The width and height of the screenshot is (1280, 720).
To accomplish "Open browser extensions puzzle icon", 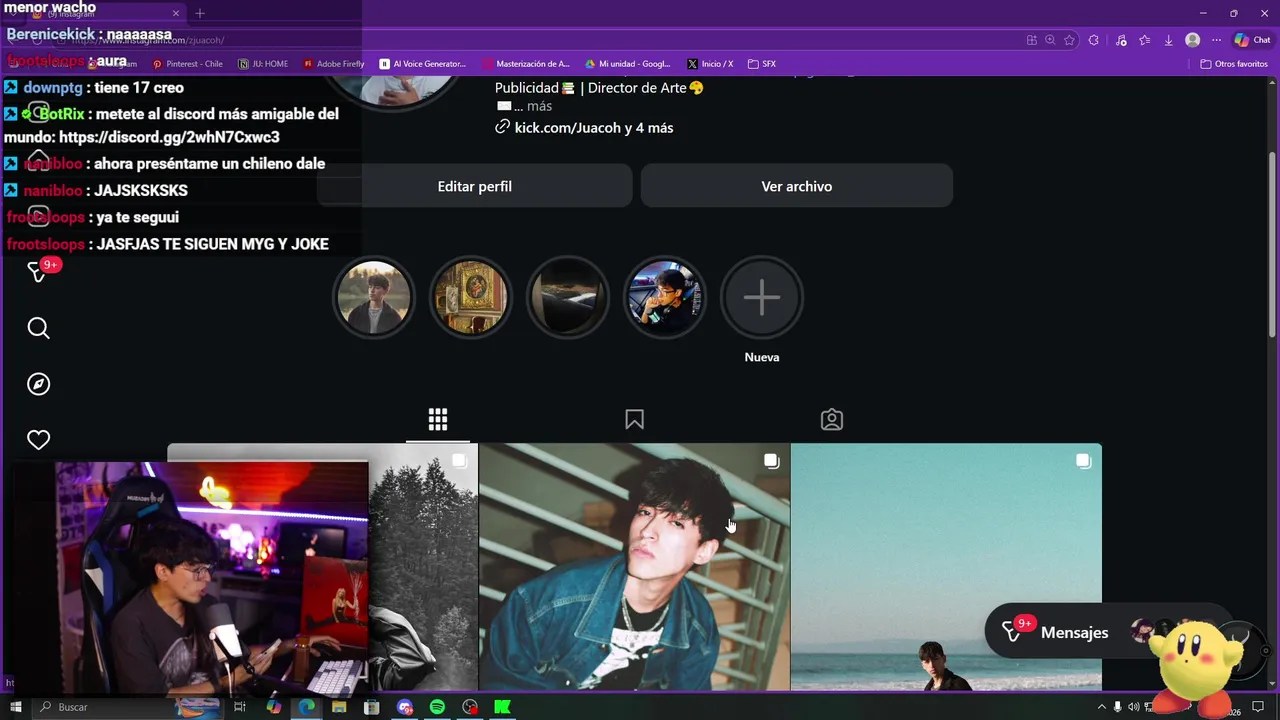I will click(1093, 40).
